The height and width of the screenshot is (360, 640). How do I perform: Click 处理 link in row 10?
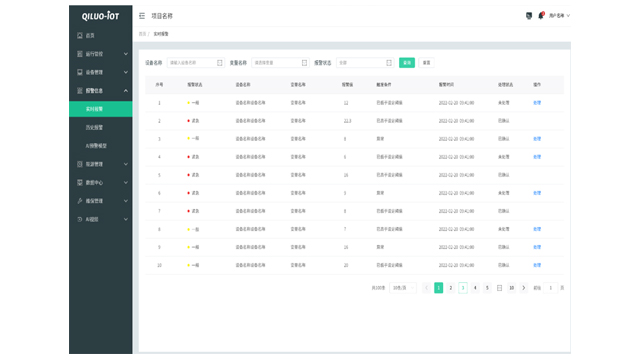(x=537, y=265)
